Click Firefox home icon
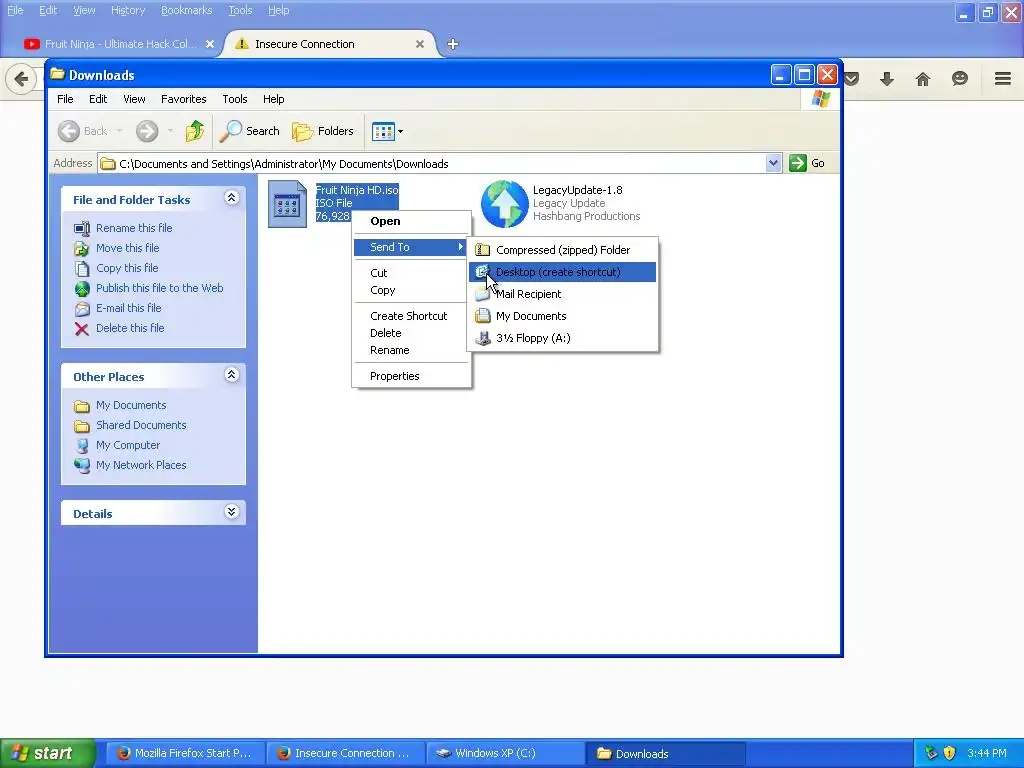 [x=923, y=80]
